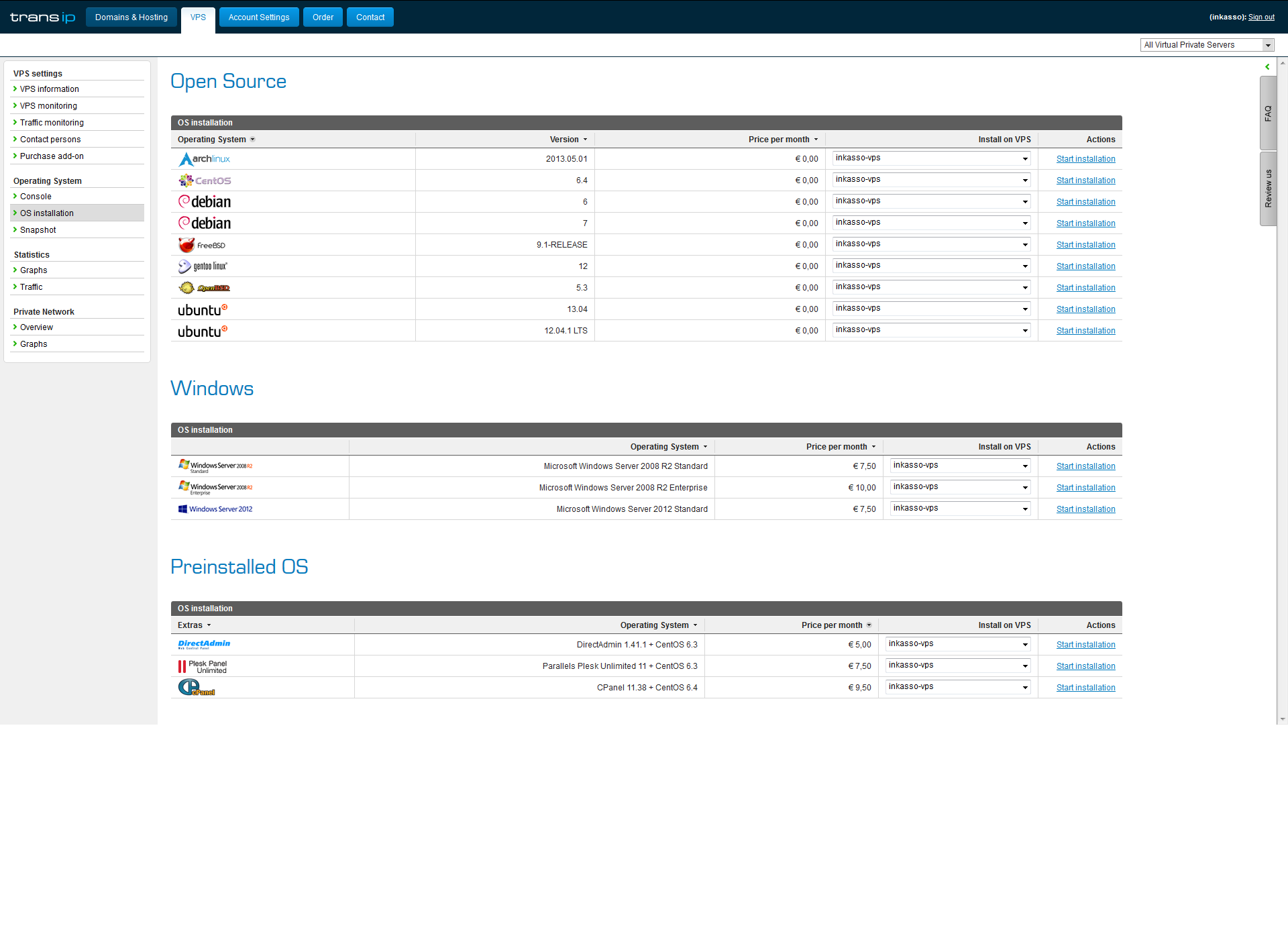Open the All Virtual Private Servers dropdown

(x=1207, y=45)
